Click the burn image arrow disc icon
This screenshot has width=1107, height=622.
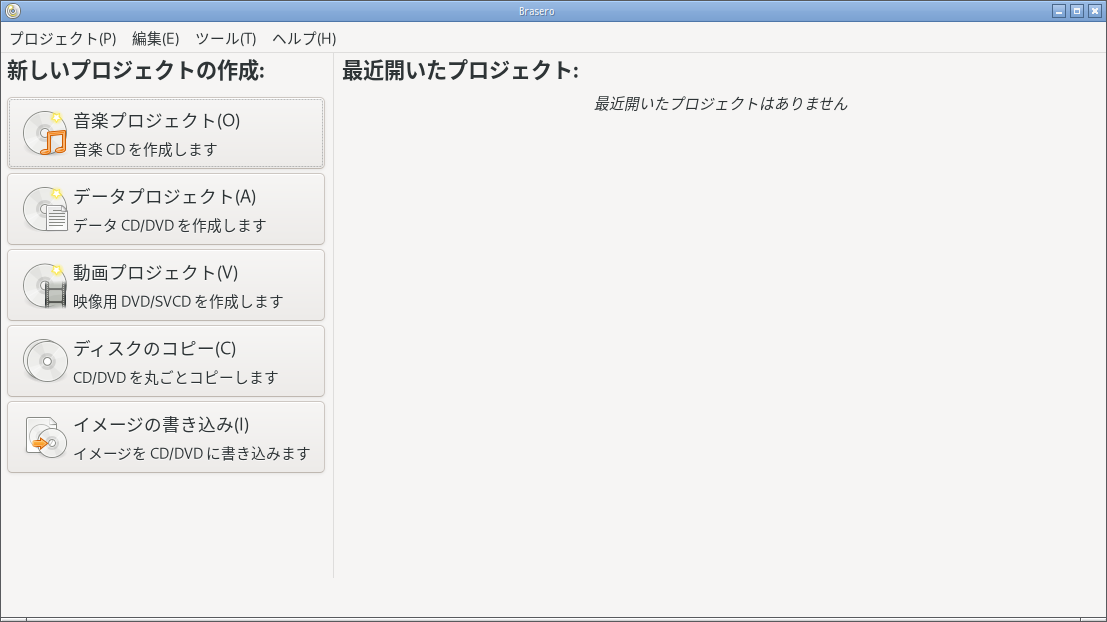click(x=45, y=437)
